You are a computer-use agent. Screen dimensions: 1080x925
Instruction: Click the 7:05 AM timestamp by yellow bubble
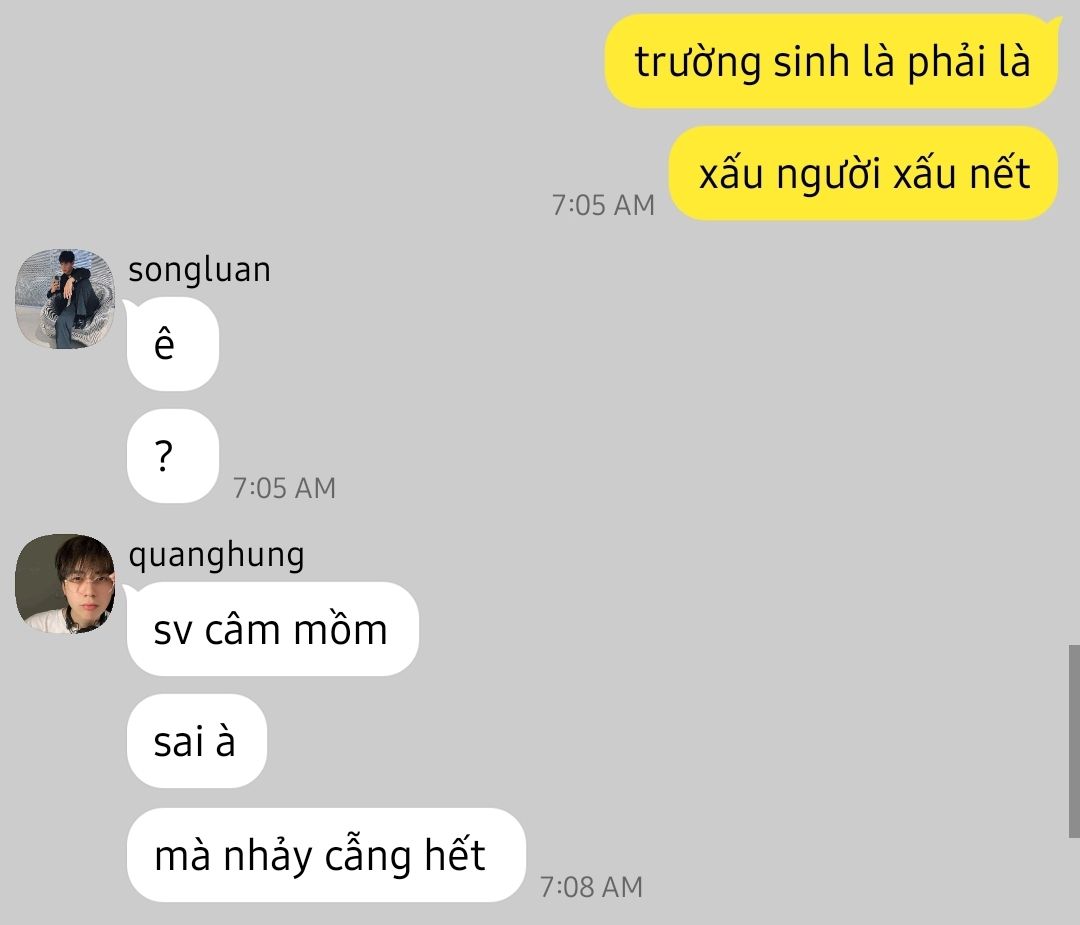point(603,205)
